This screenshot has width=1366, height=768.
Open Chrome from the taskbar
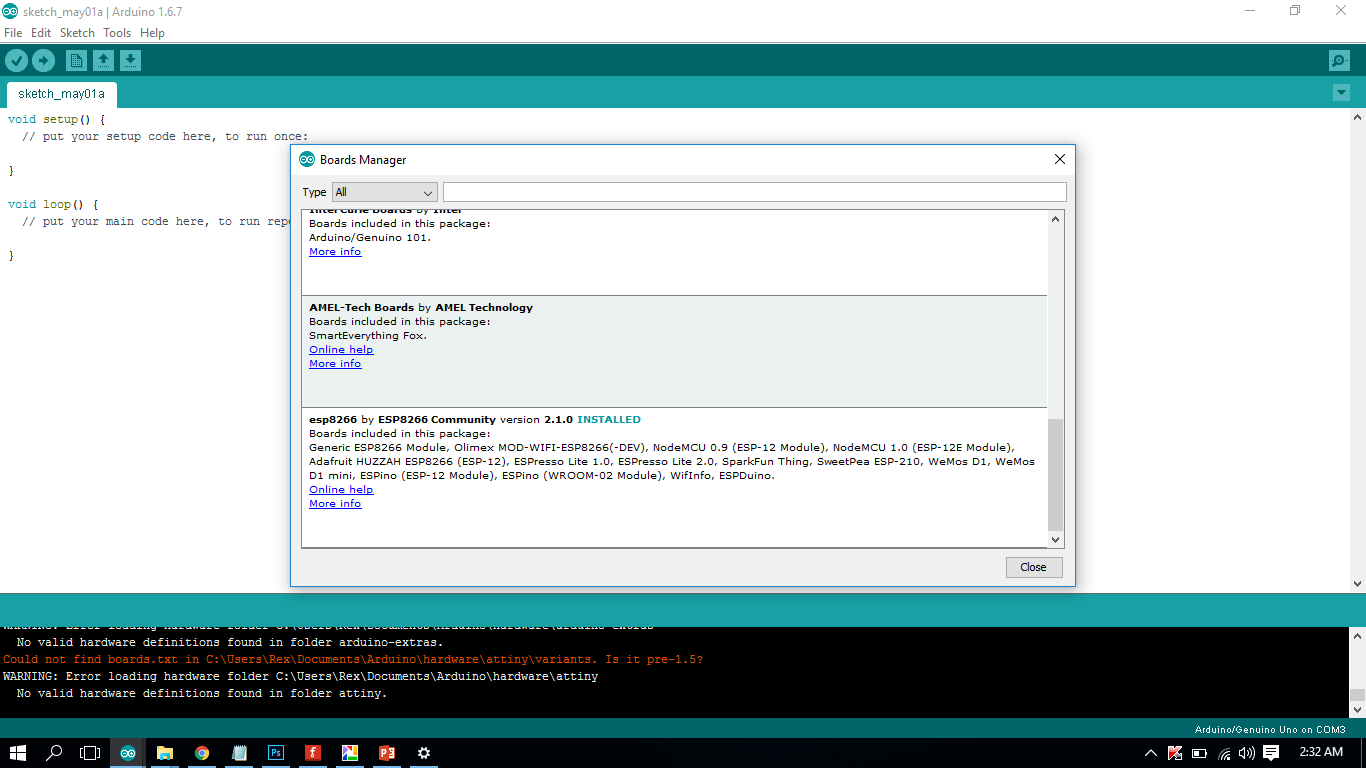click(x=202, y=753)
